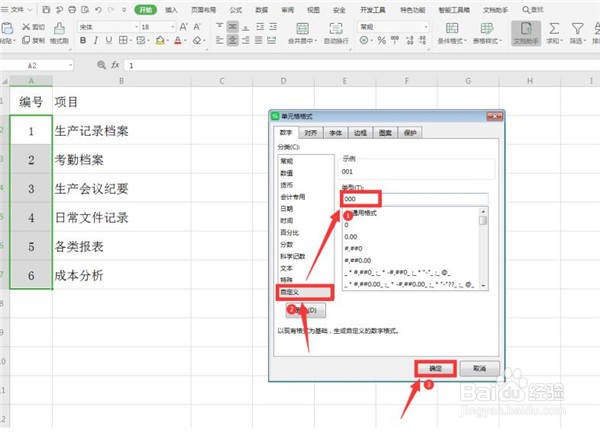This screenshot has width=600, height=432.
Task: Click the Percent style icon
Action: coord(382,40)
